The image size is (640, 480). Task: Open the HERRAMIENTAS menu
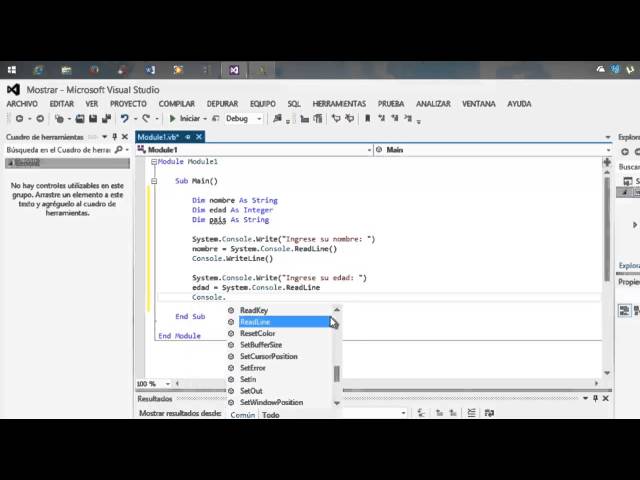339,104
